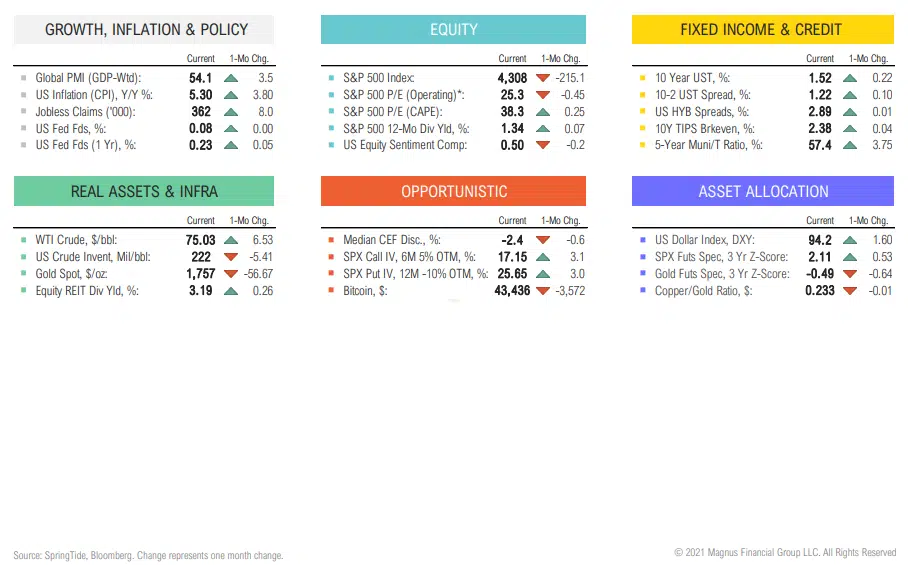The image size is (908, 565).
Task: Click the red down arrow for US Equity Sentiment Comp
Action: click(x=543, y=145)
